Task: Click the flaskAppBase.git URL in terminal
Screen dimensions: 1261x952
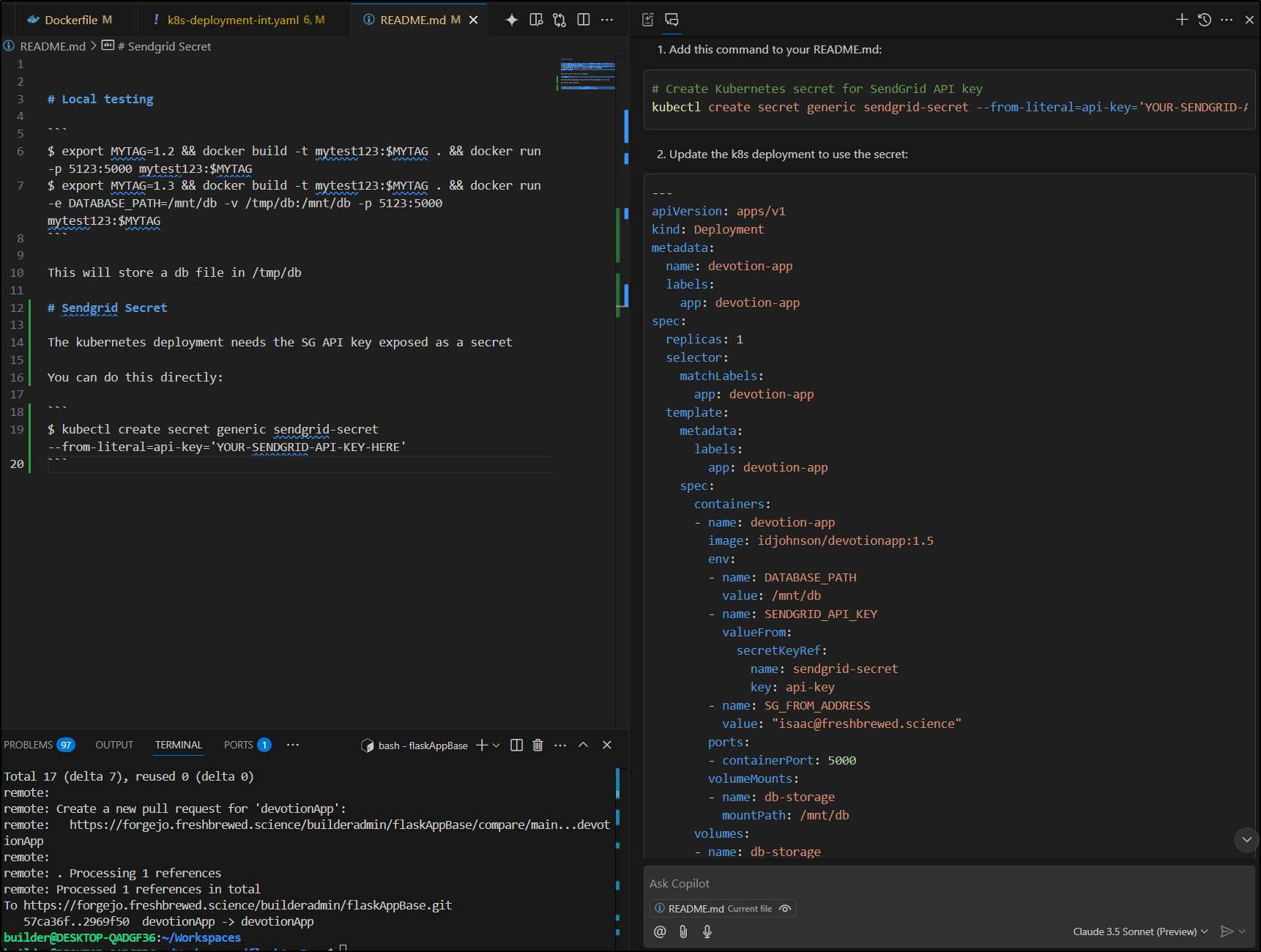Action: tap(237, 905)
